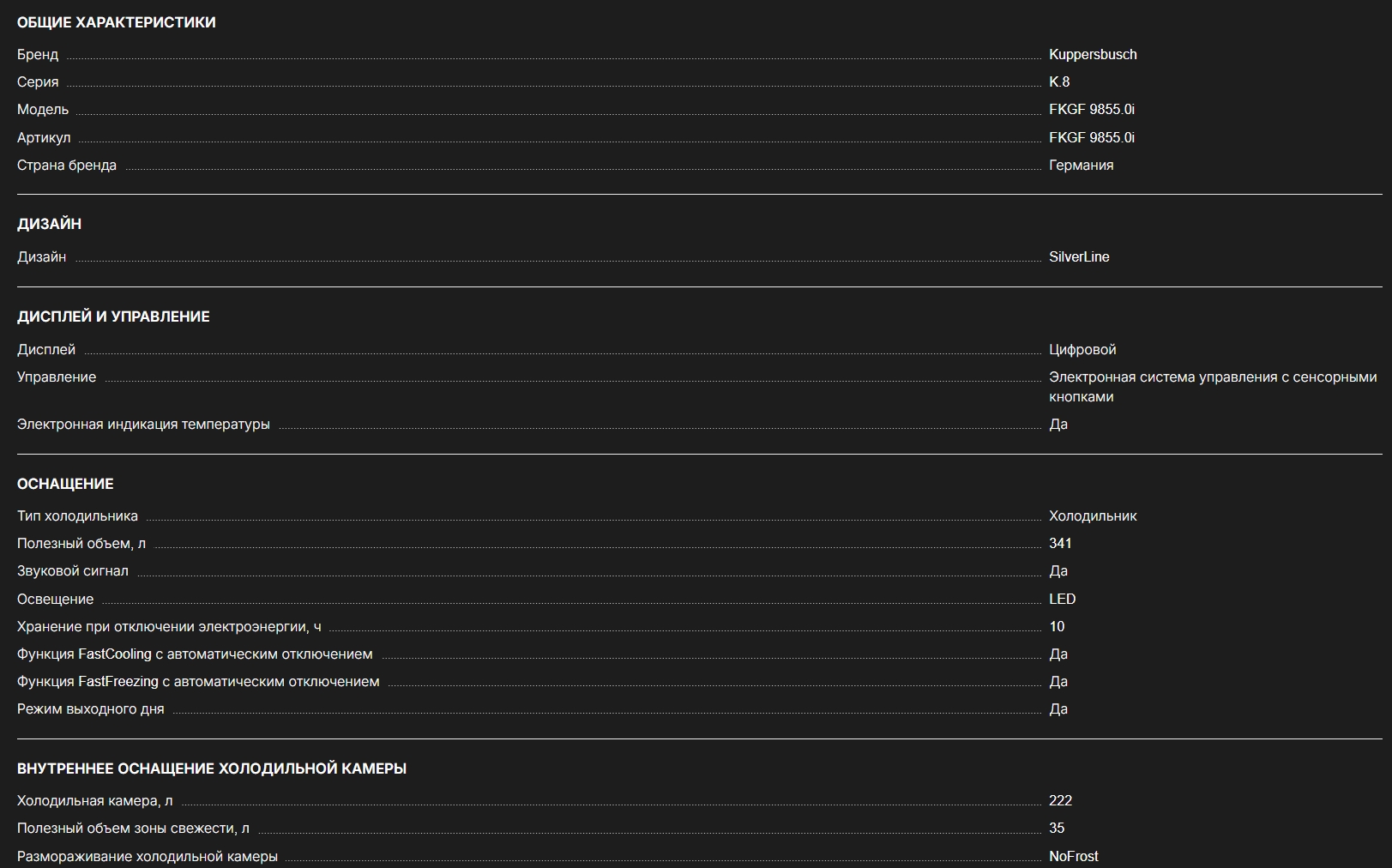Click the useful volume value 341

pyautogui.click(x=1060, y=543)
